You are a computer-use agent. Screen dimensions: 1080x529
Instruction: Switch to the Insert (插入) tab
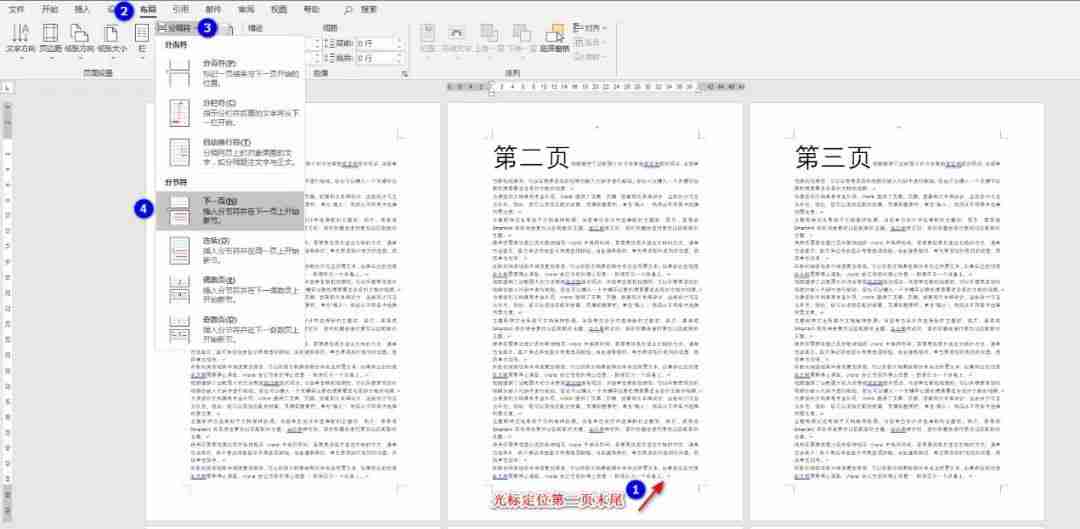[82, 10]
